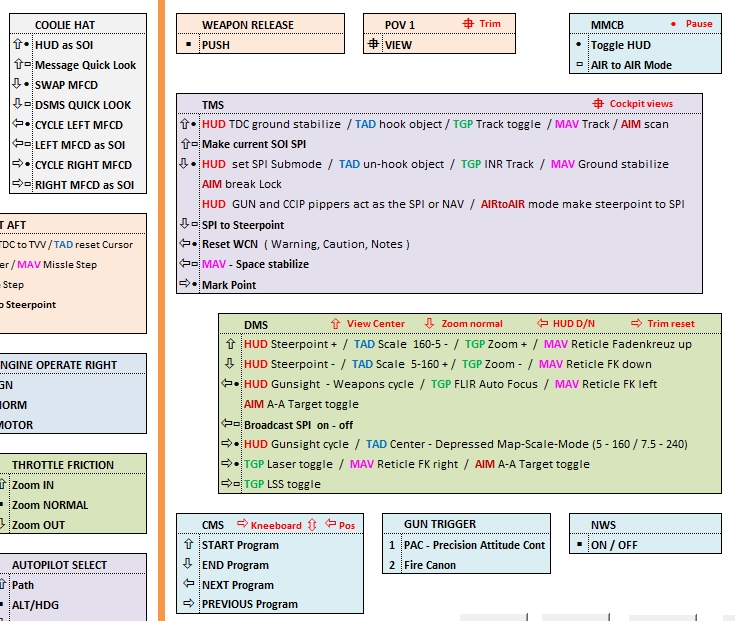Click the red Trim hat icon in POV 1

pos(468,23)
